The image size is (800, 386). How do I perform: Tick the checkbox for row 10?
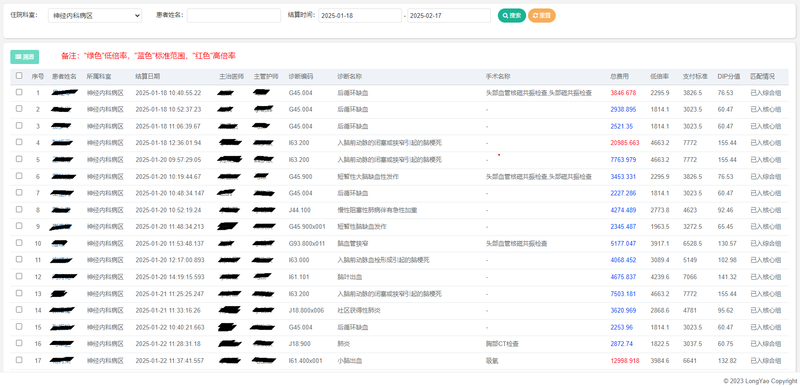tap(19, 243)
